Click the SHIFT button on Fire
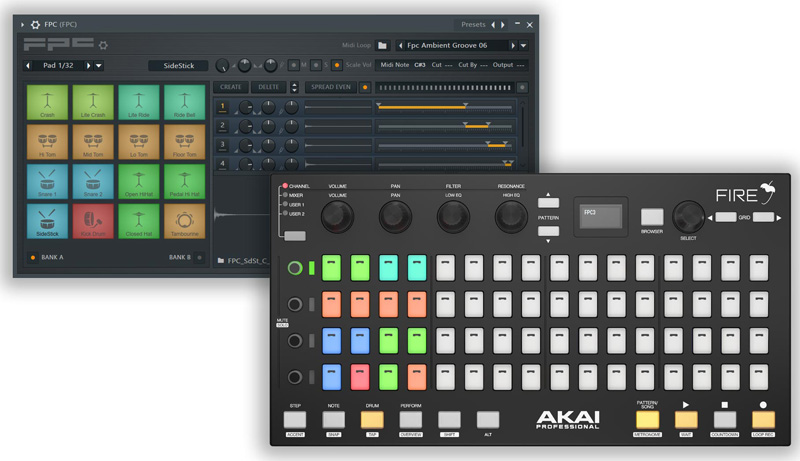The height and width of the screenshot is (461, 800). (x=449, y=420)
